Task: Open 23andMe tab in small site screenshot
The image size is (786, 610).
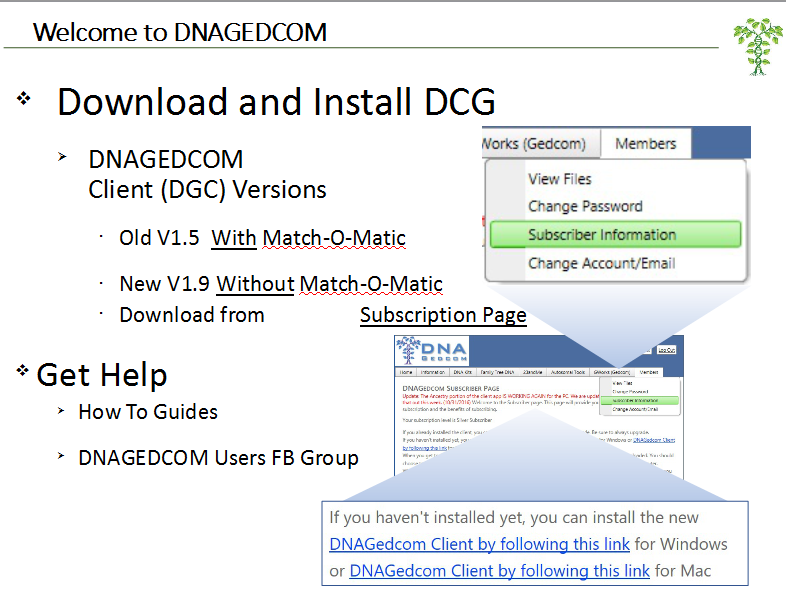Action: (x=533, y=372)
